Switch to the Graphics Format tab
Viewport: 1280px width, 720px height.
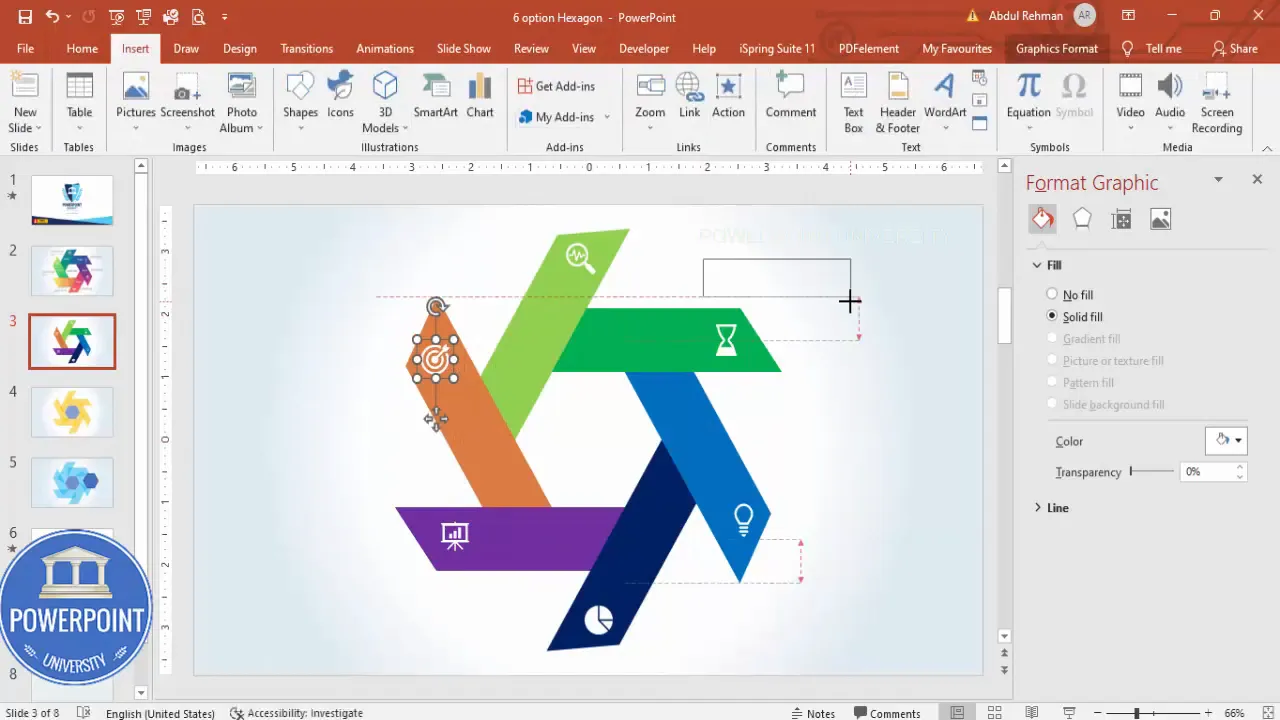tap(1056, 48)
